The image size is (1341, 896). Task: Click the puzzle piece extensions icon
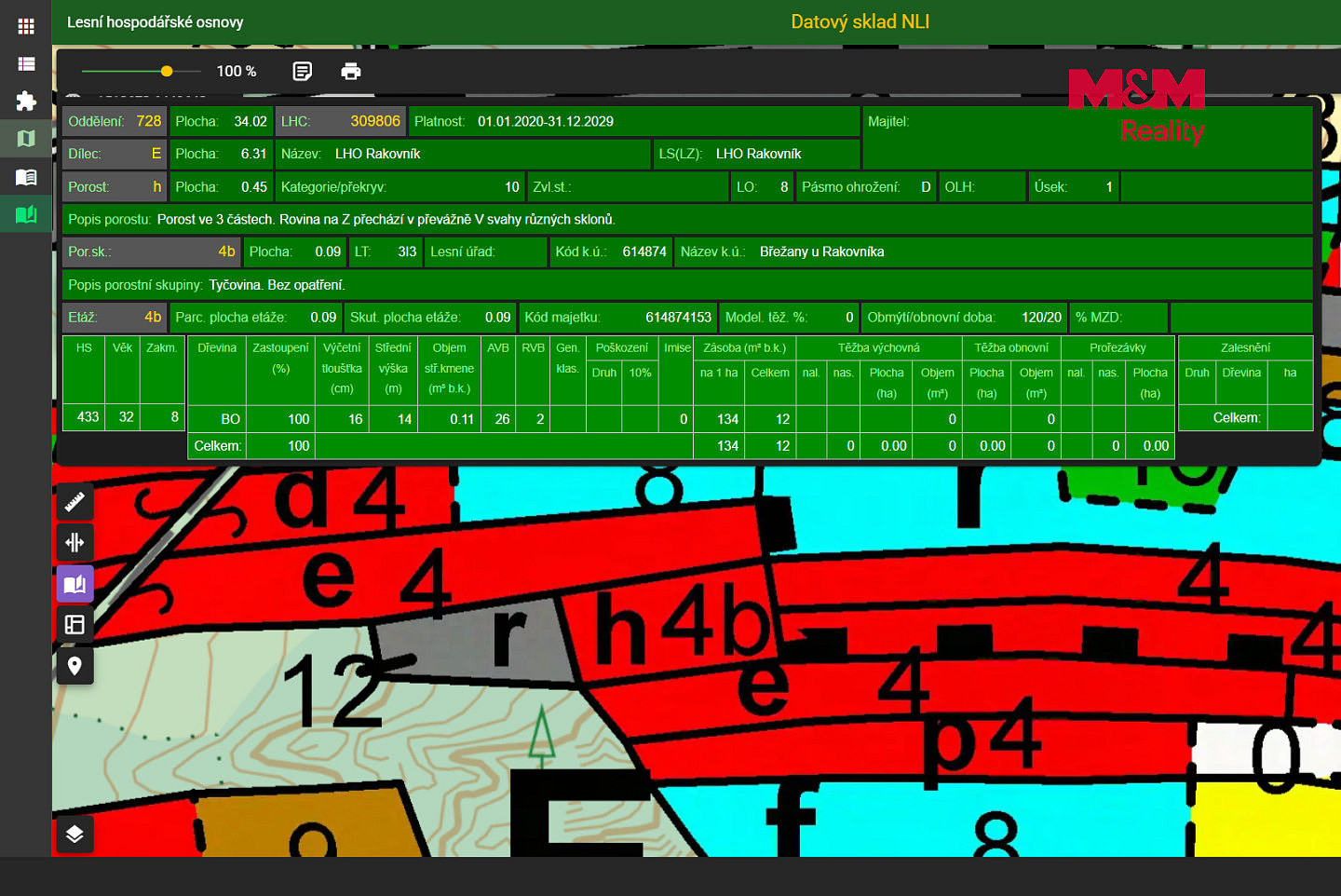pos(26,101)
